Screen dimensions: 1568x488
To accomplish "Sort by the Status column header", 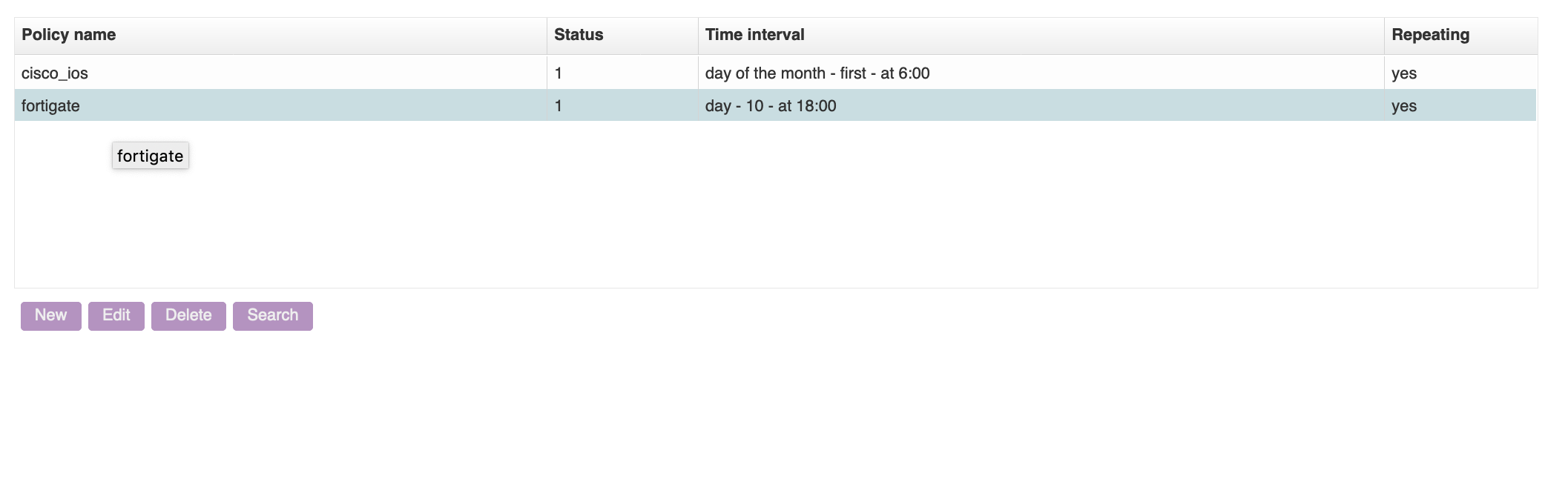I will tap(579, 34).
